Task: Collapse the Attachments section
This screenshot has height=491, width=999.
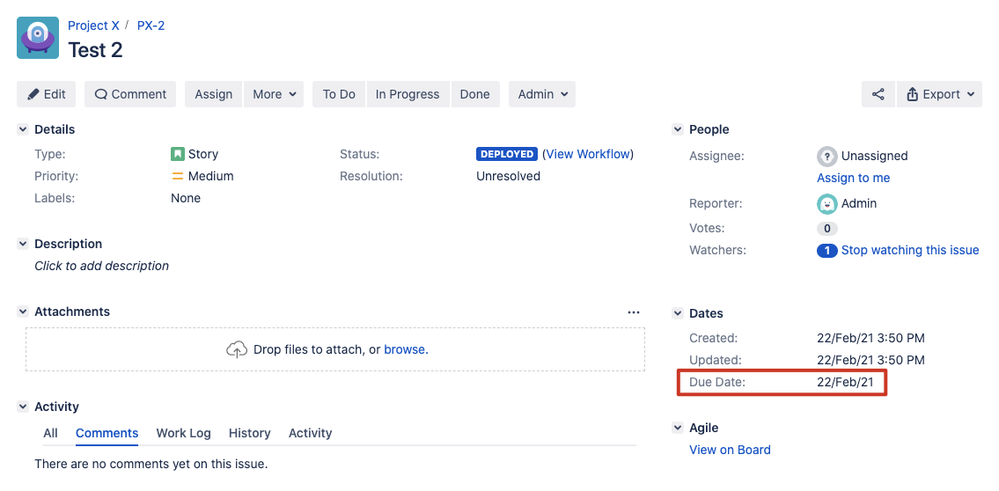Action: coord(23,311)
